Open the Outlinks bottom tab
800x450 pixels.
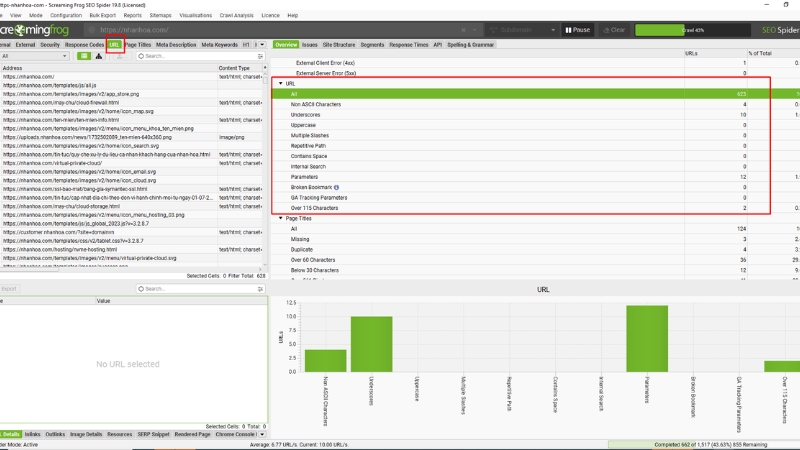coord(55,434)
